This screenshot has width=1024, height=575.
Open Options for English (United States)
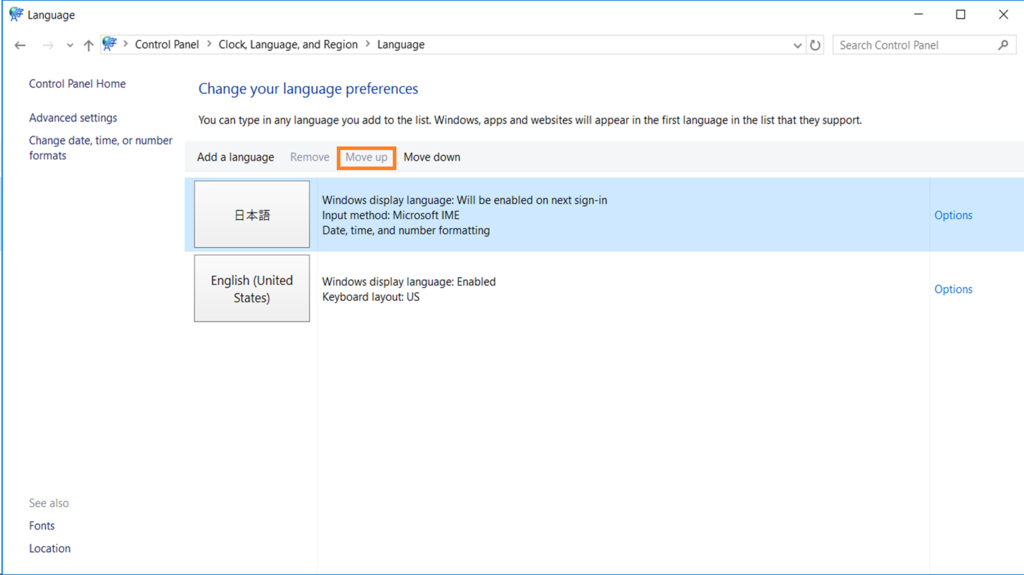[x=953, y=289]
